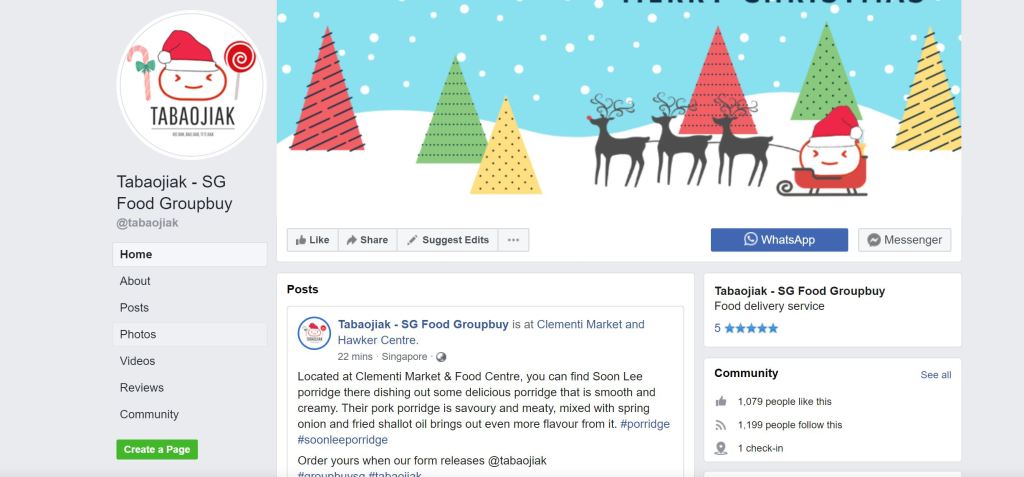Contact the page via WhatsApp button
This screenshot has height=477, width=1024.
[779, 240]
